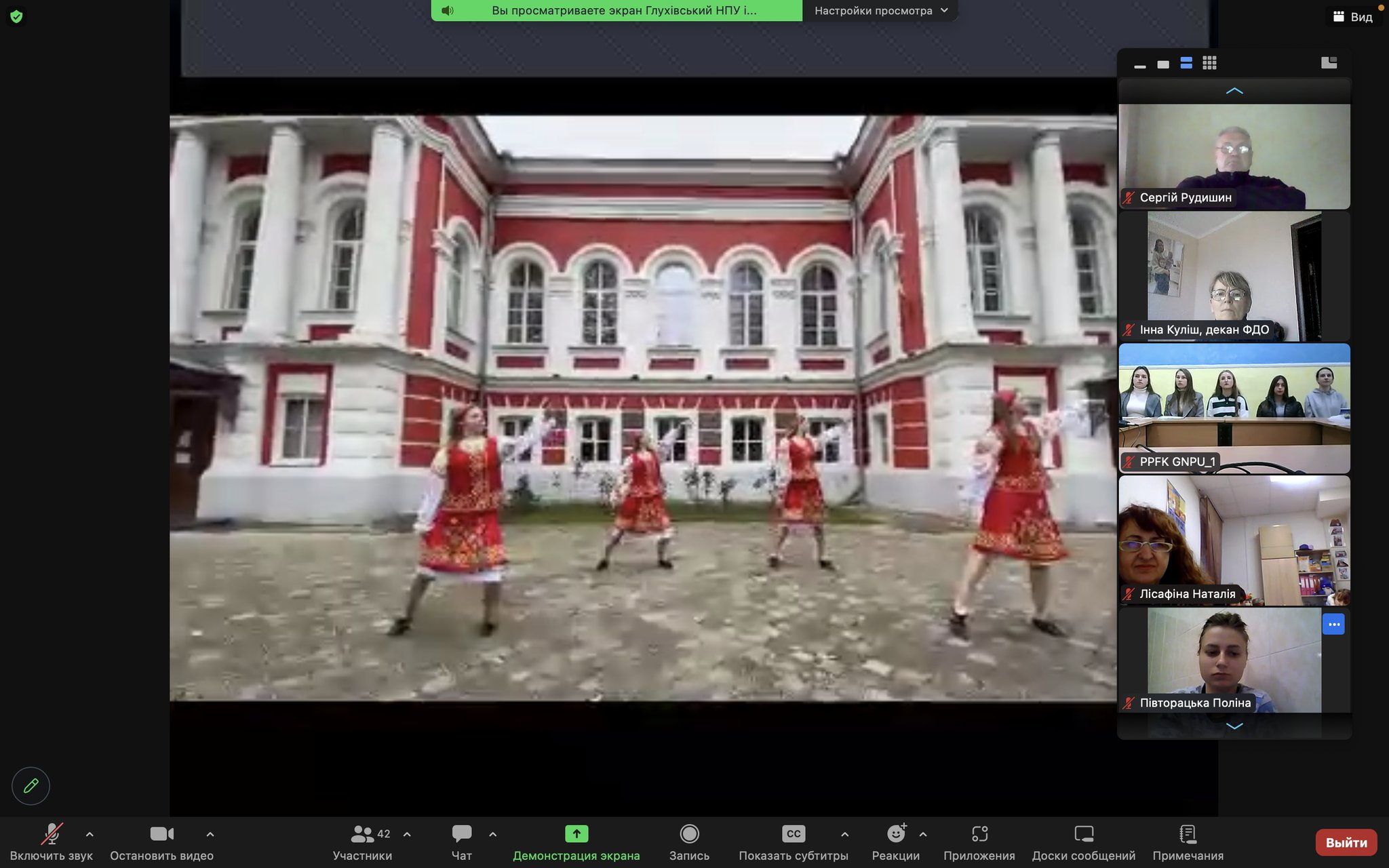
Task: Open the Участники participants panel
Action: (x=363, y=842)
